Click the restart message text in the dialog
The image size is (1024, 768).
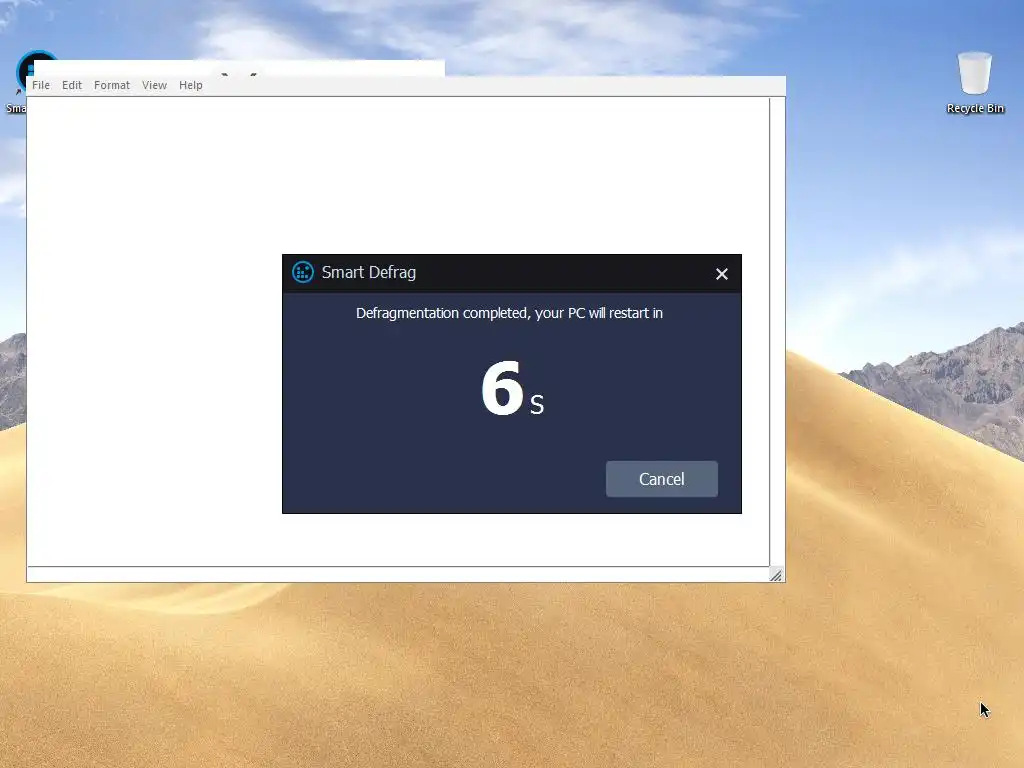(509, 313)
